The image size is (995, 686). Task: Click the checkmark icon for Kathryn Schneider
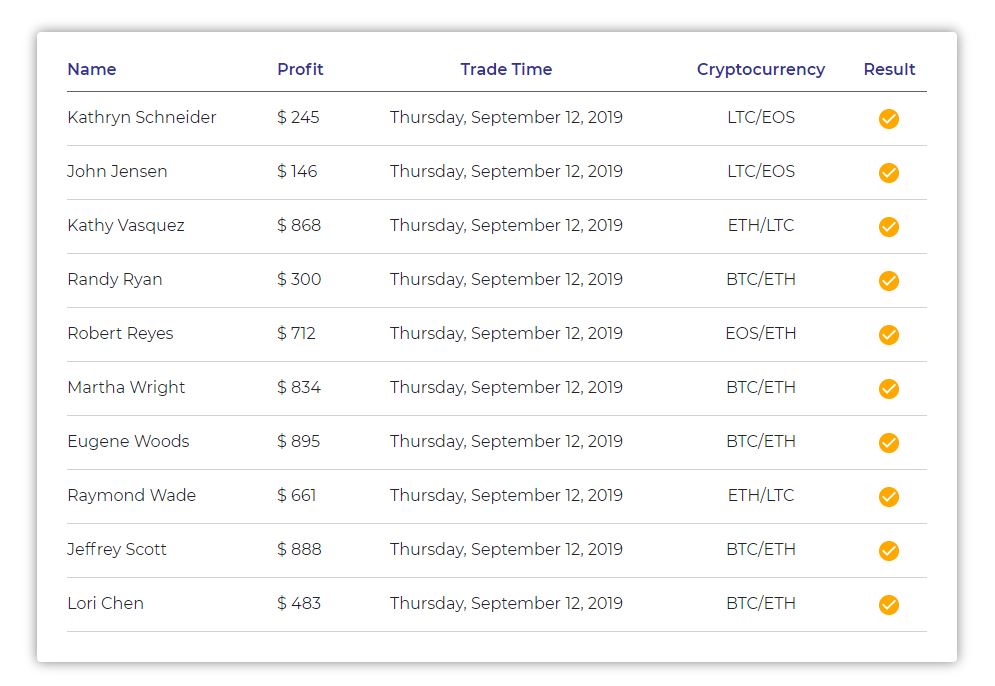(x=888, y=119)
